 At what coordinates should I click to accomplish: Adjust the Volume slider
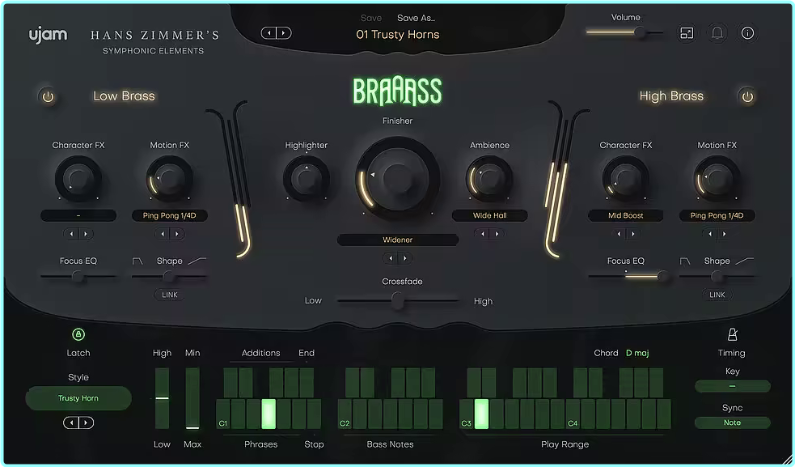(625, 32)
